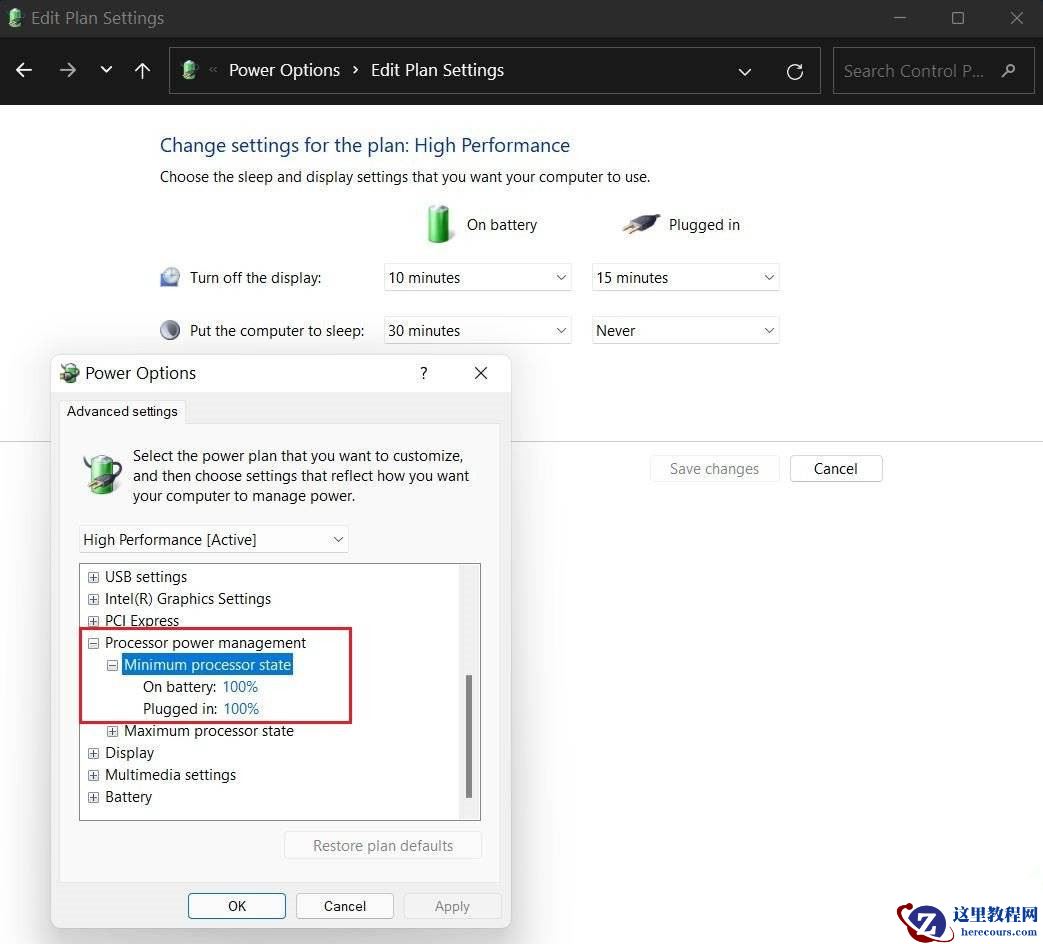Click inside the Search Control Panel field
1043x944 pixels.
pyautogui.click(x=913, y=71)
